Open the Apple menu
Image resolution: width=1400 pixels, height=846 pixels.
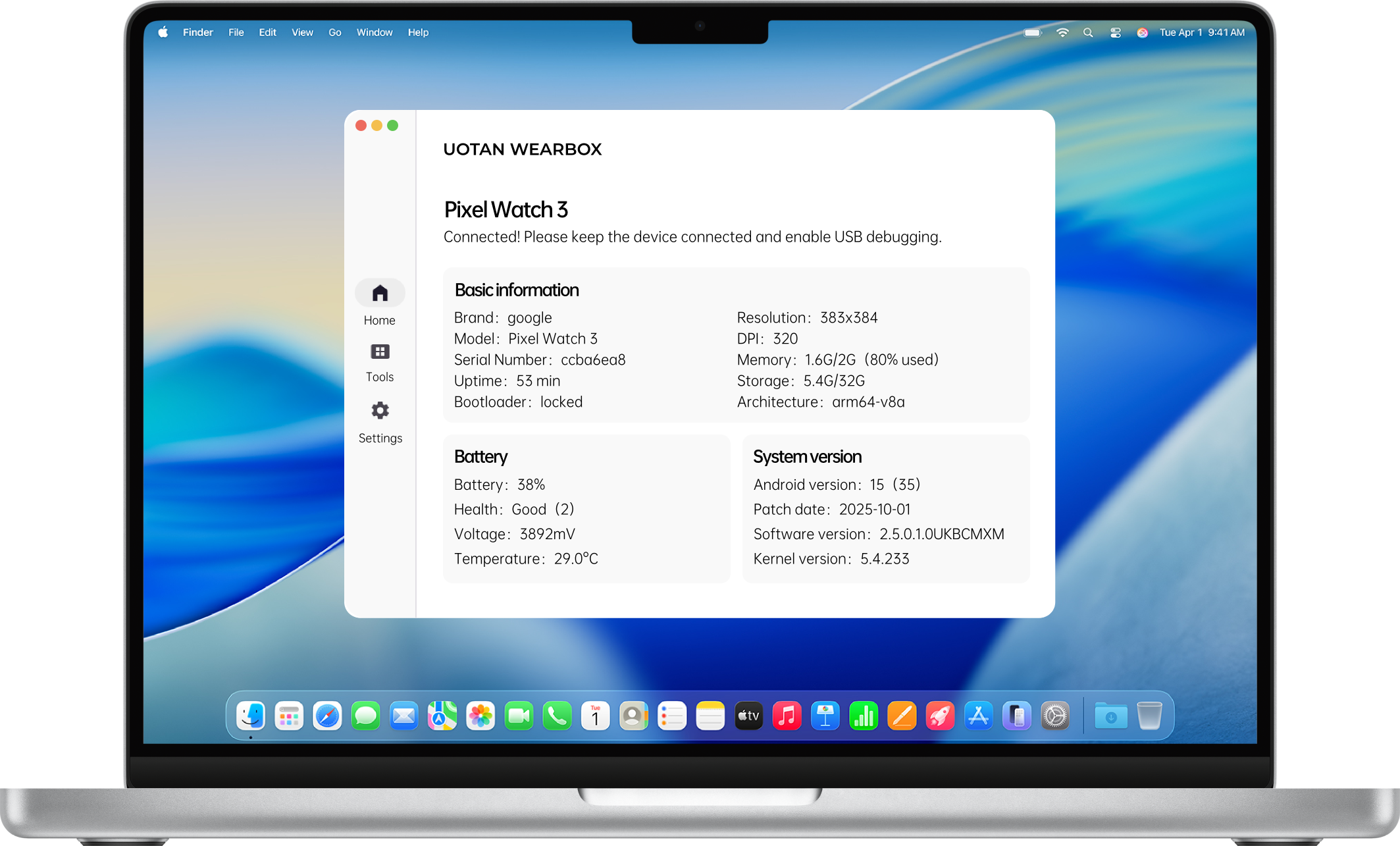tap(163, 32)
